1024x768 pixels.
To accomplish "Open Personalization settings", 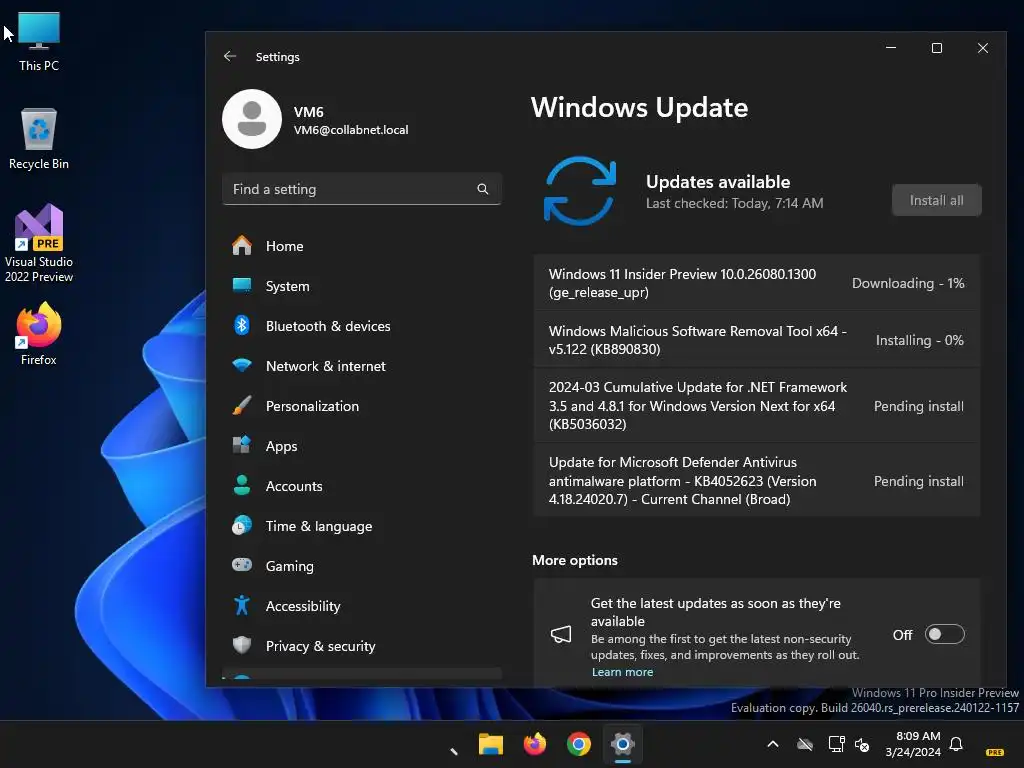I will coord(361,406).
